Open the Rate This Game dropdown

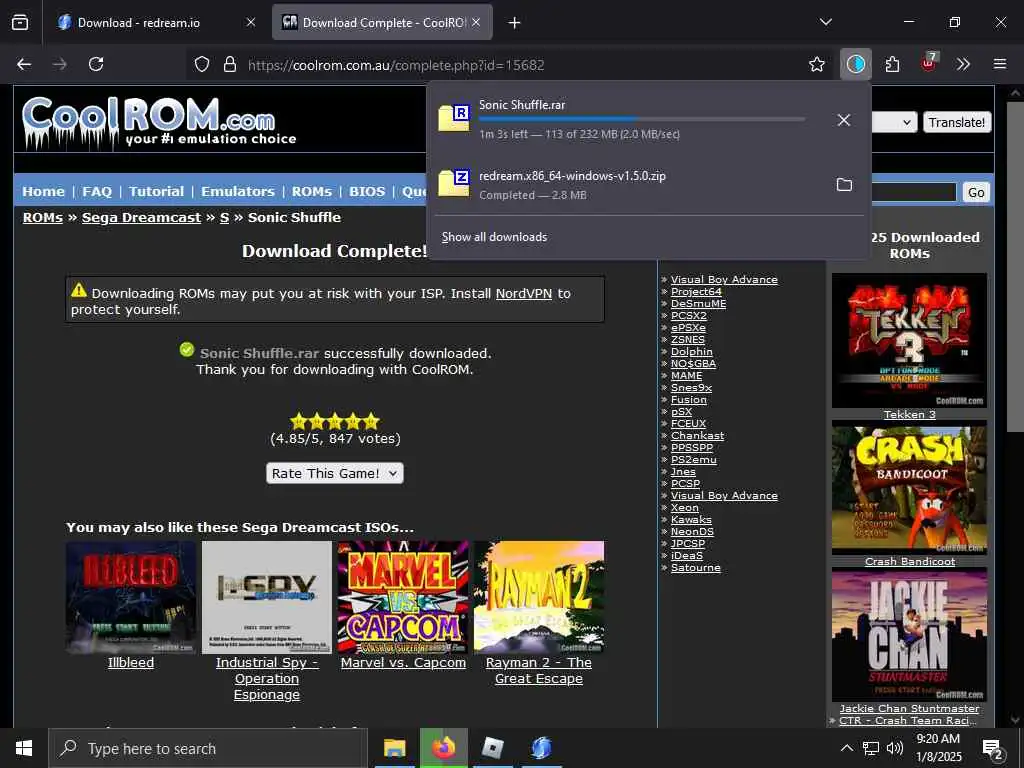tap(334, 473)
